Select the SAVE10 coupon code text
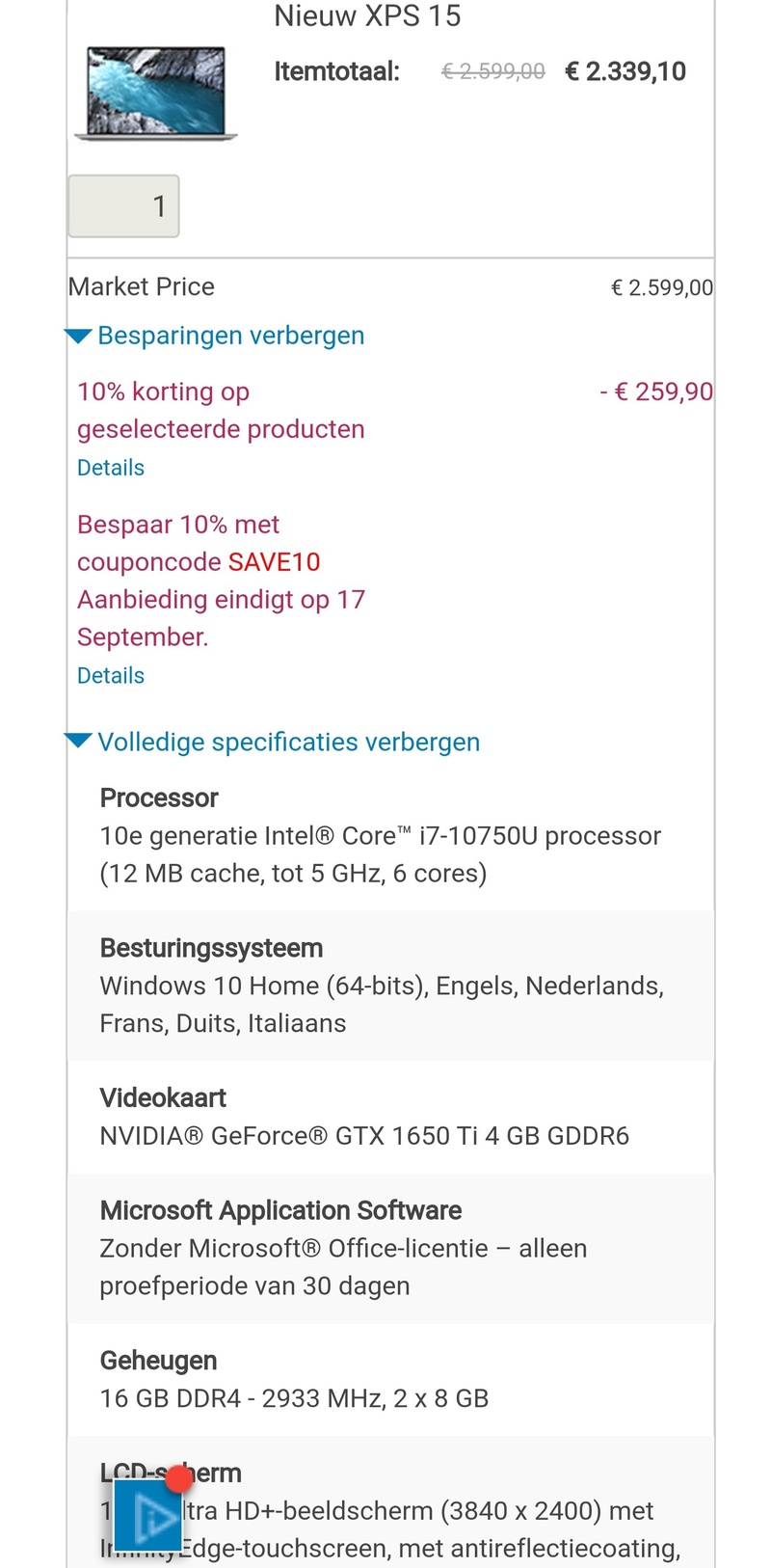The width and height of the screenshot is (771, 1568). point(274,562)
